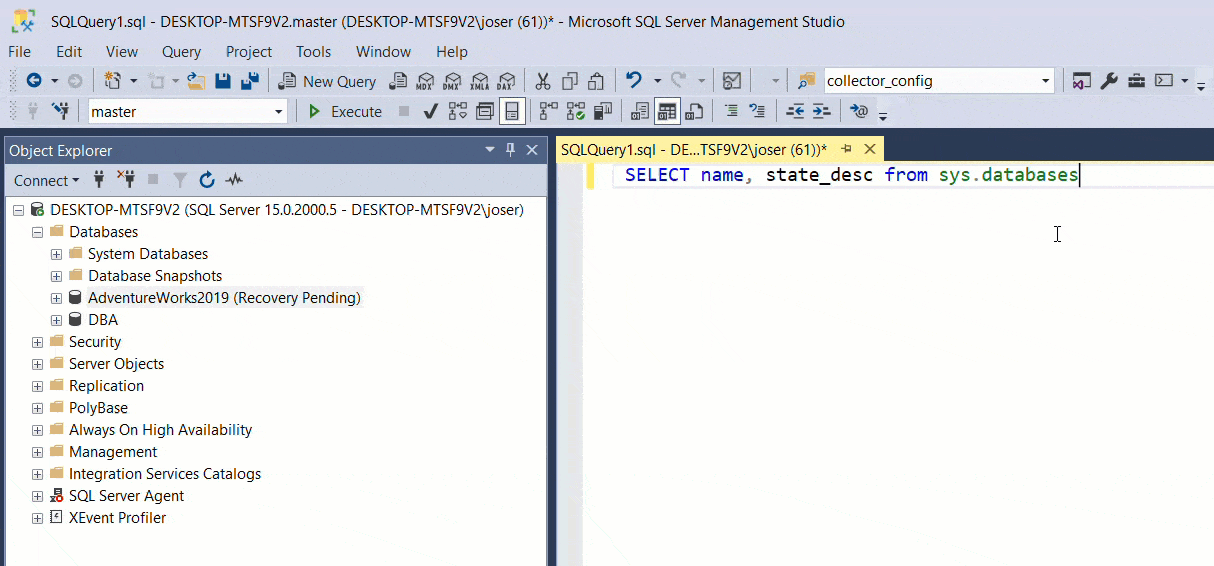1214x566 pixels.
Task: Open the Tools menu
Action: tap(313, 51)
